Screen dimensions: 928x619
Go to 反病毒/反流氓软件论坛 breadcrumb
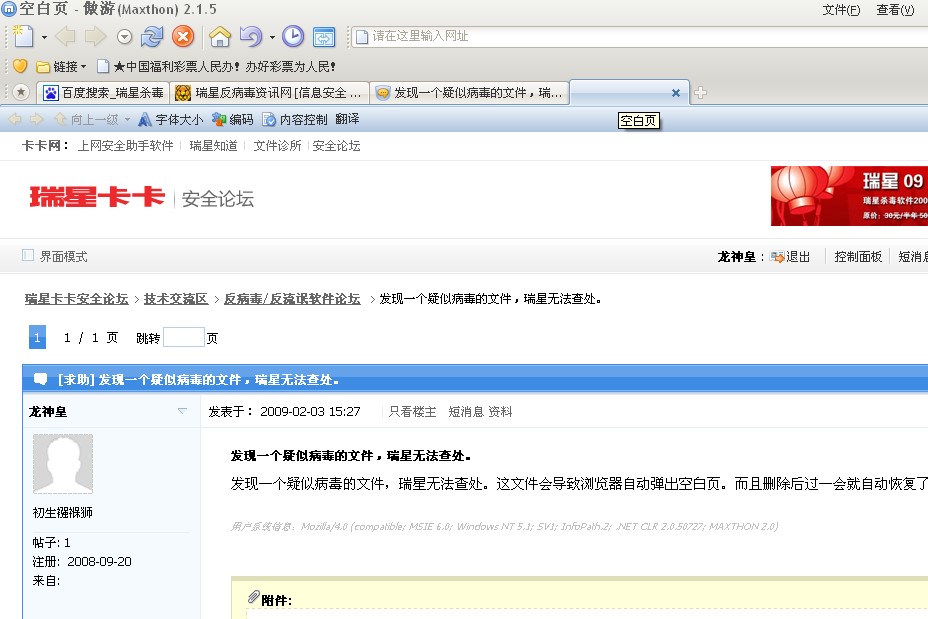coord(292,299)
